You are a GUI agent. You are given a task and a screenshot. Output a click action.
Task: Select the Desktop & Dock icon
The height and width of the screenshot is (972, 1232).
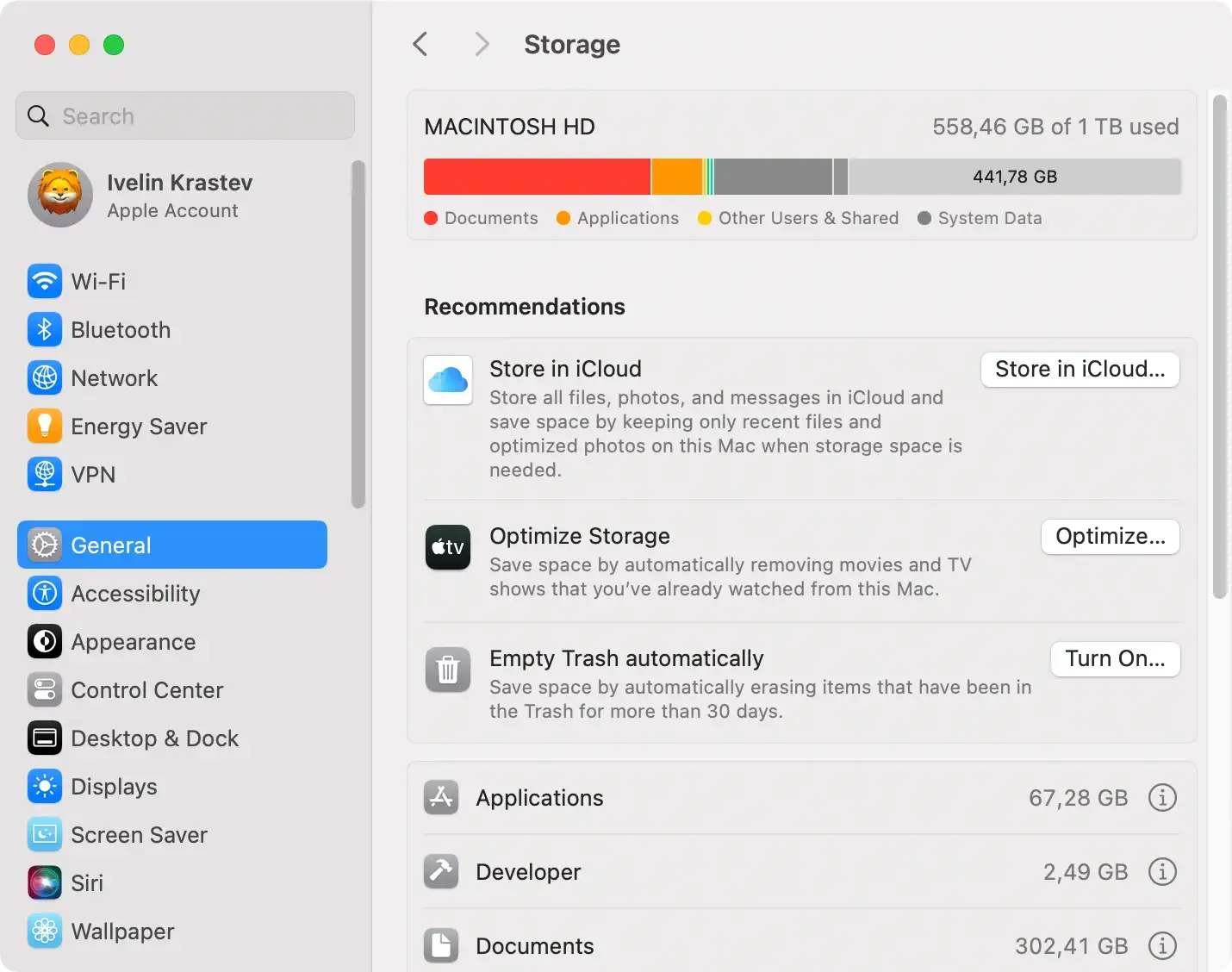tap(45, 738)
